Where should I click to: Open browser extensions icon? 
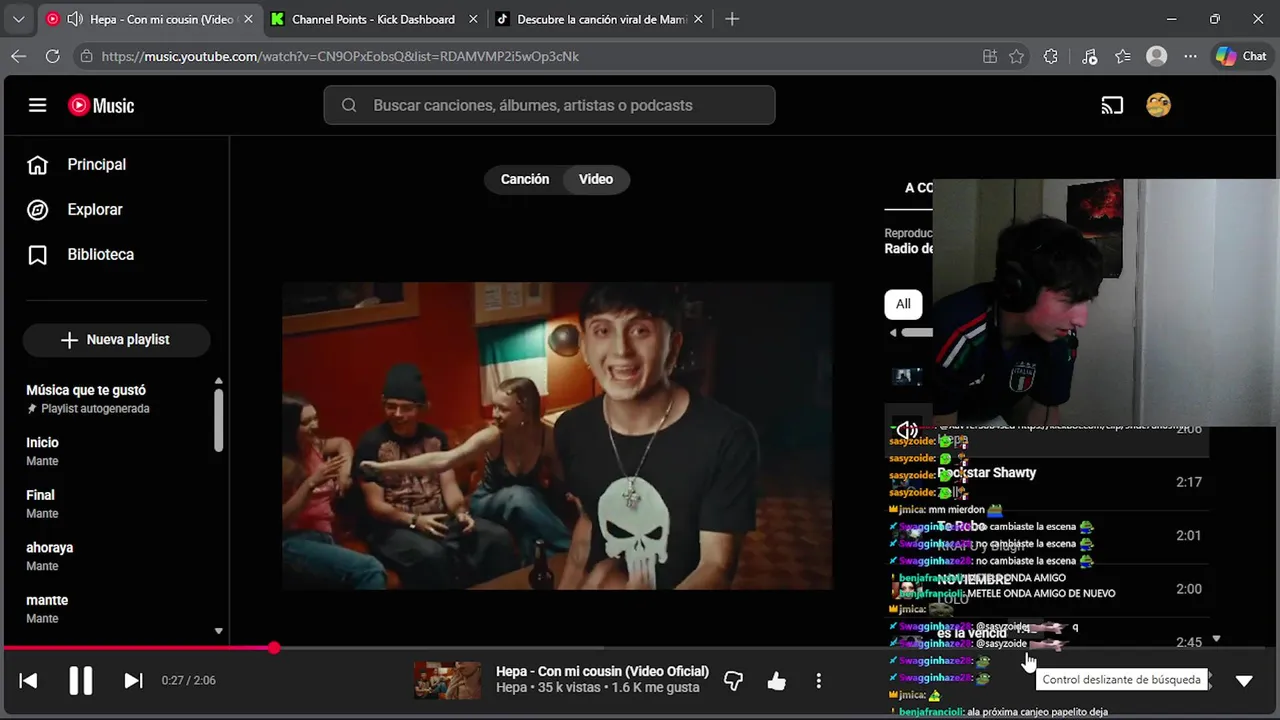(1050, 56)
